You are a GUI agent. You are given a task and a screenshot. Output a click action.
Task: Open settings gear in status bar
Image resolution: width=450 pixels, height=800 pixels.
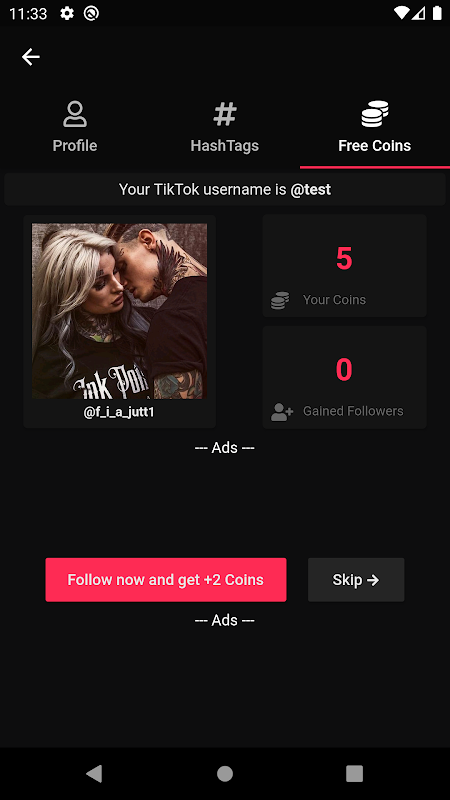click(67, 13)
